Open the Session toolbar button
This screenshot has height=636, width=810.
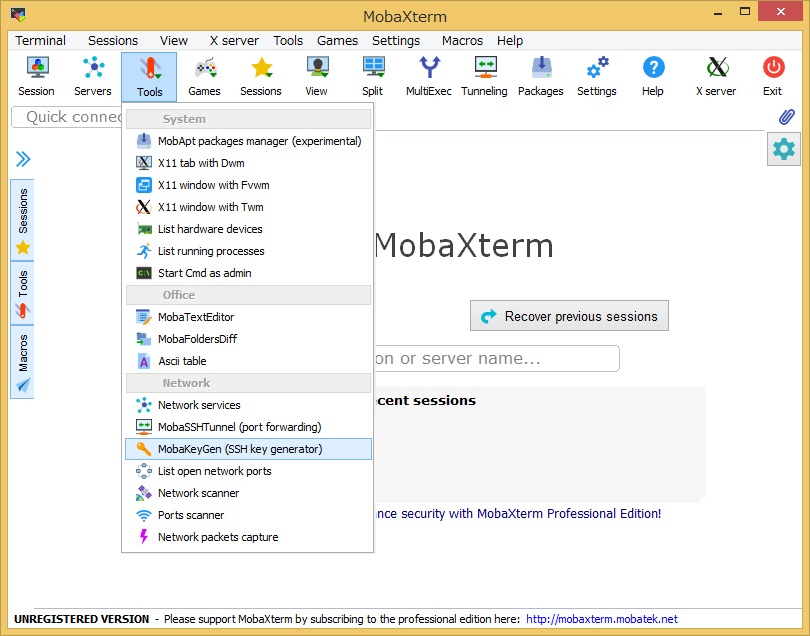[x=37, y=76]
